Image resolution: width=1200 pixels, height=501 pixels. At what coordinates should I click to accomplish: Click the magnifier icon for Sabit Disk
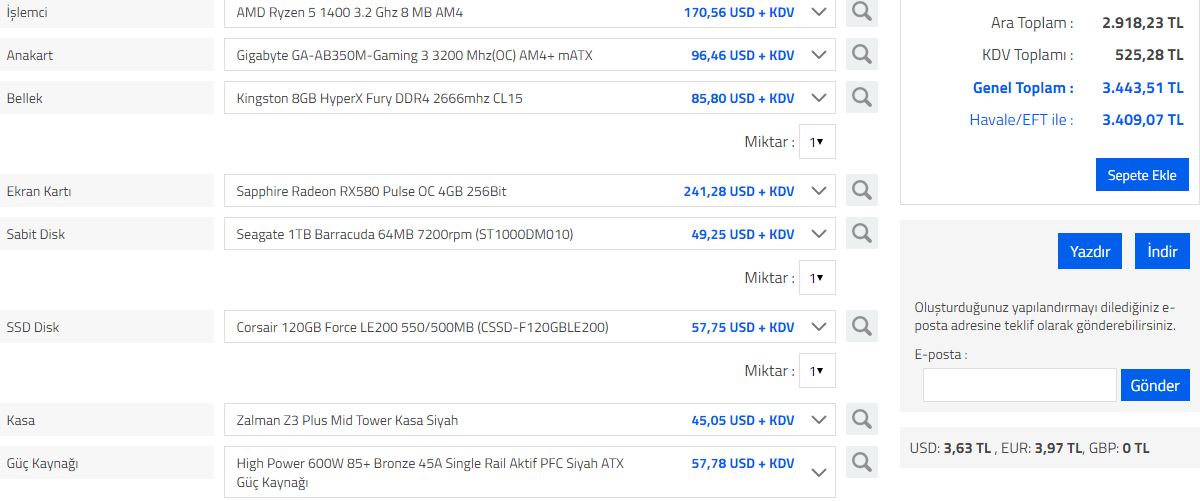(x=862, y=234)
